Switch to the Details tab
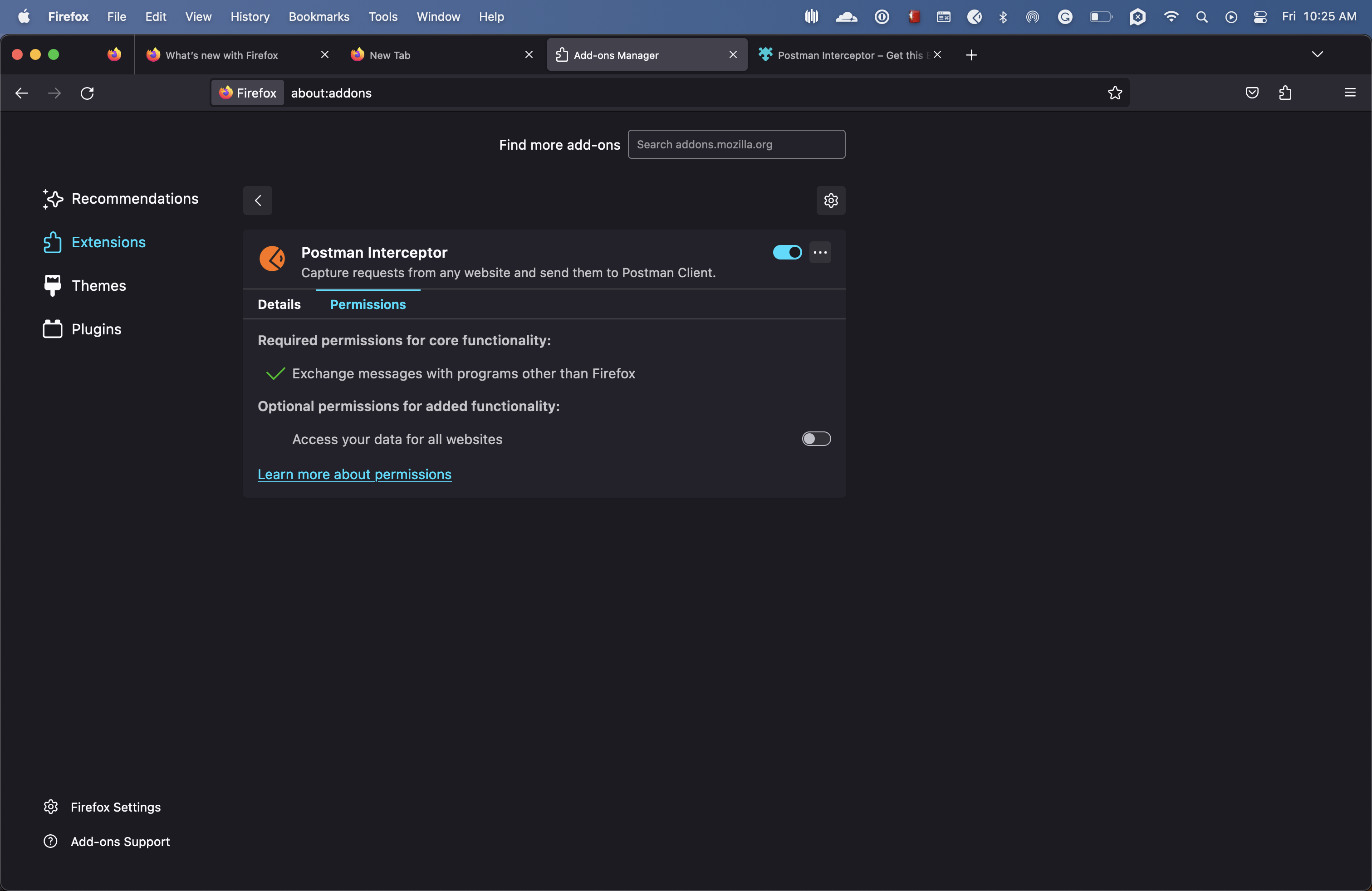 [279, 304]
